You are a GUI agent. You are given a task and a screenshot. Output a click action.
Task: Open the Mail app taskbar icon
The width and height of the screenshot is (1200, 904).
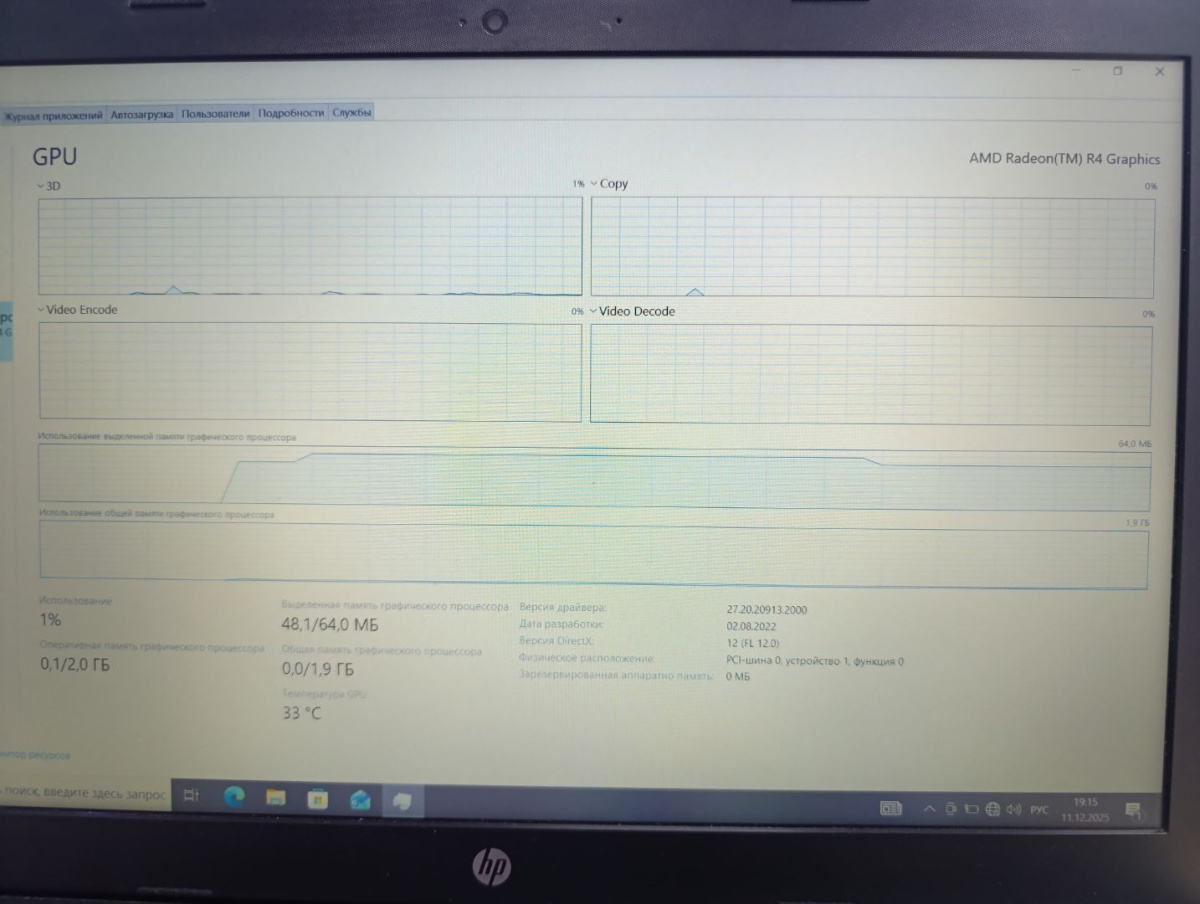(360, 800)
